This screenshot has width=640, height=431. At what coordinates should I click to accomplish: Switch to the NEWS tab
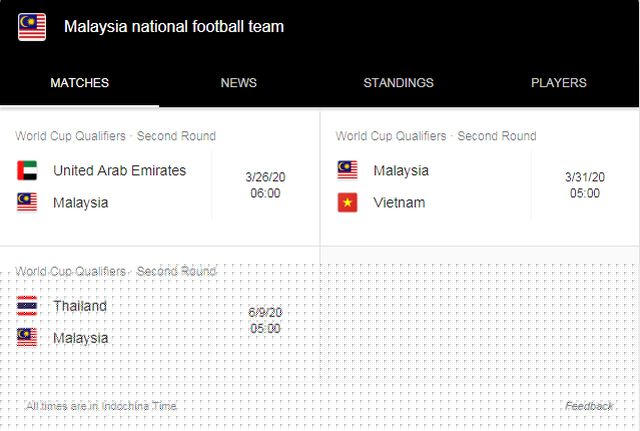click(238, 83)
